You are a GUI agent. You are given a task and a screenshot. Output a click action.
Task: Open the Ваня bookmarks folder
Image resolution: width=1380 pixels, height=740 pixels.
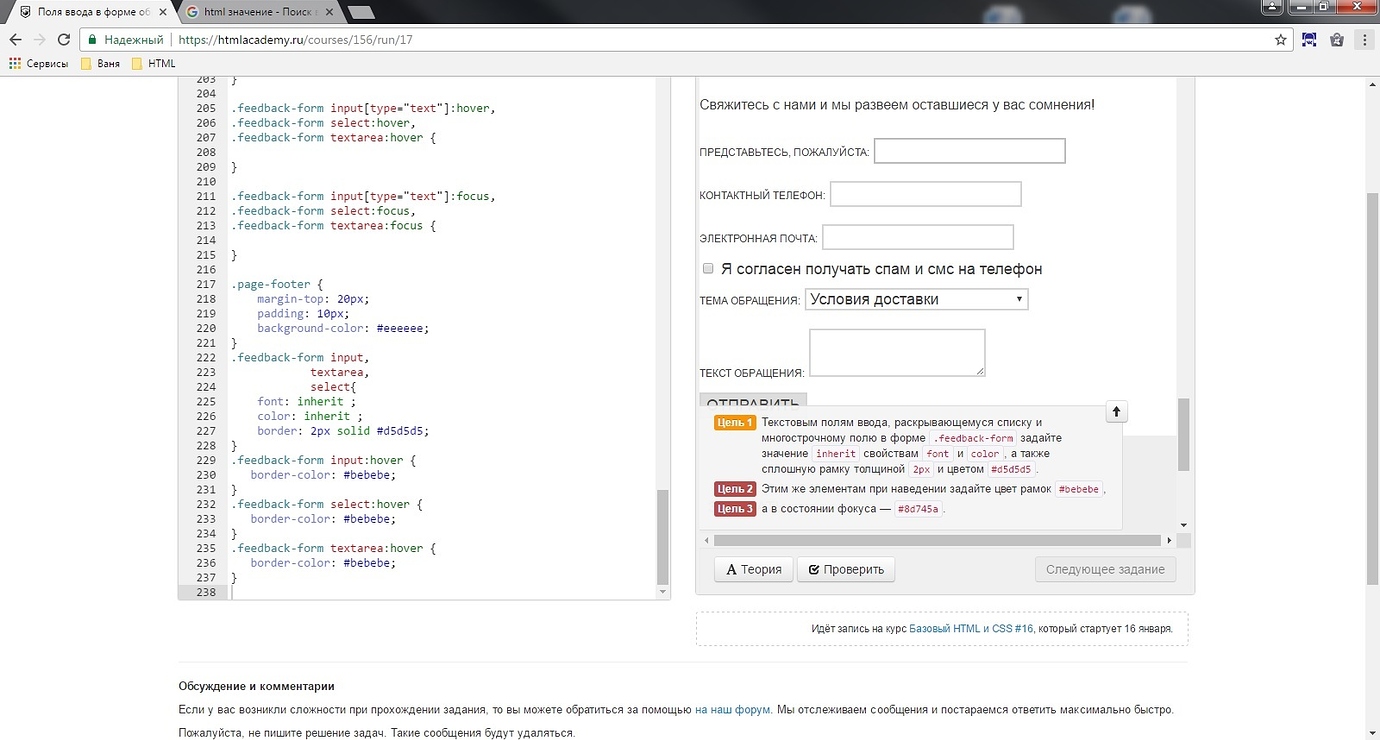pyautogui.click(x=100, y=63)
